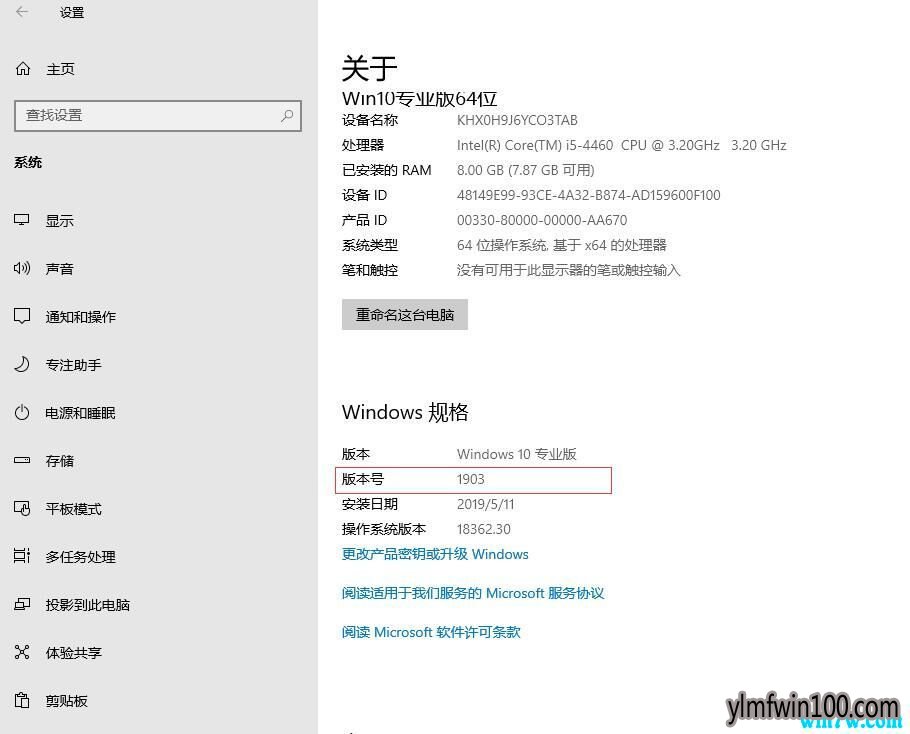Select 显示 in the sidebar
This screenshot has width=910, height=734.
coord(60,220)
